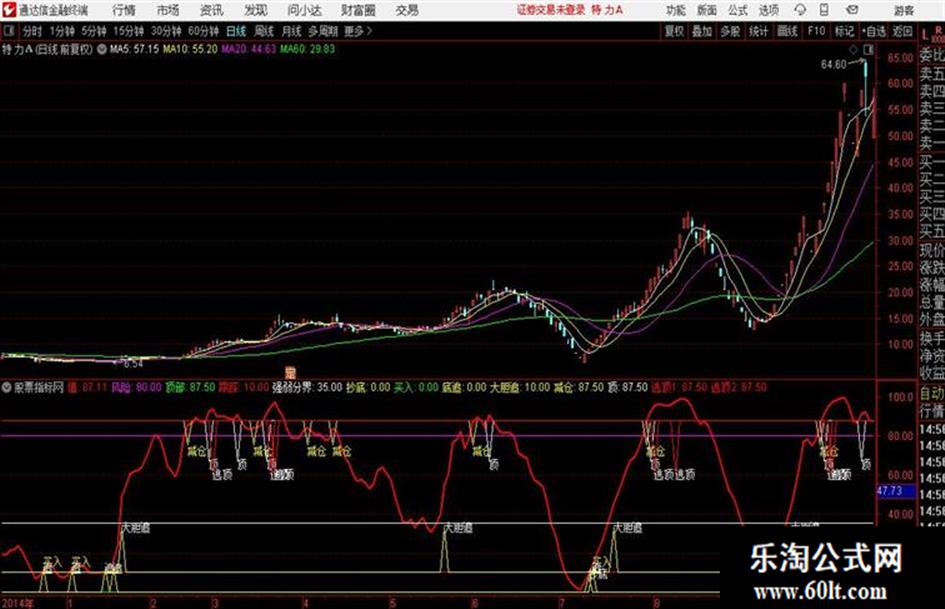Click the orange info marker below chart

(x=290, y=371)
